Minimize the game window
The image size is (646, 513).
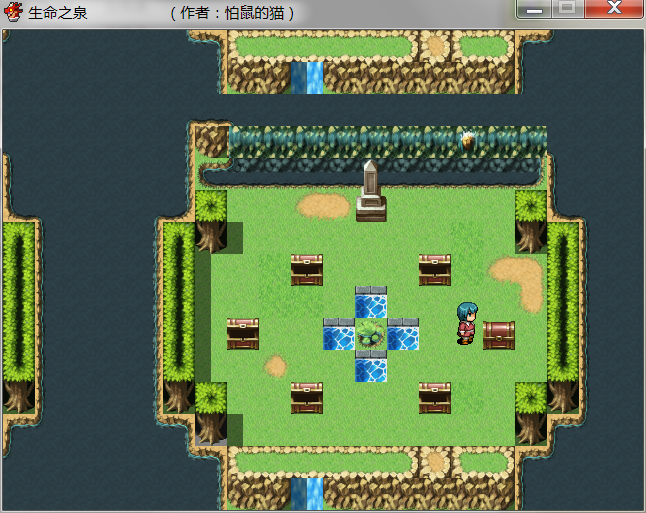click(x=534, y=9)
